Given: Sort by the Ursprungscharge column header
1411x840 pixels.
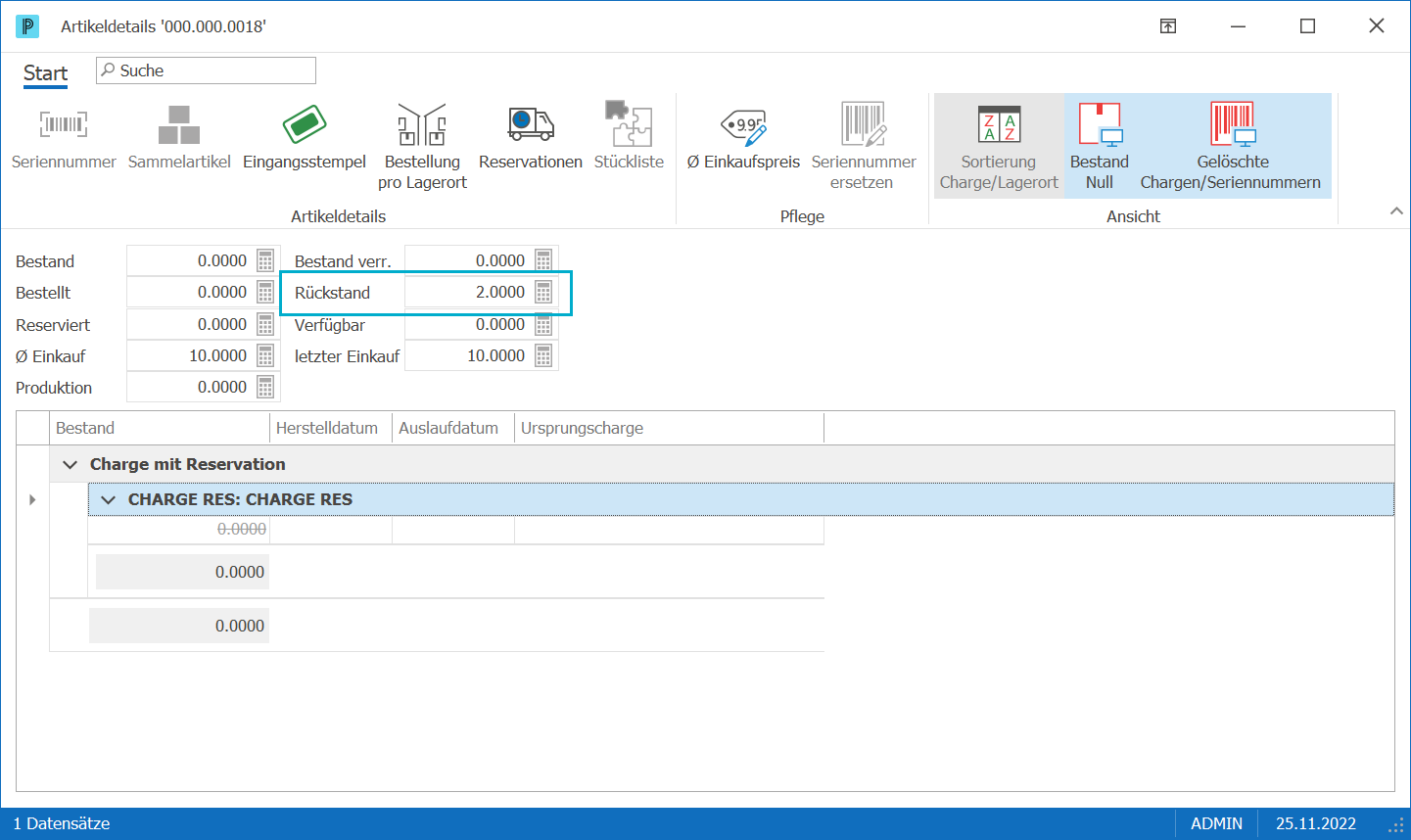Looking at the screenshot, I should pyautogui.click(x=669, y=428).
